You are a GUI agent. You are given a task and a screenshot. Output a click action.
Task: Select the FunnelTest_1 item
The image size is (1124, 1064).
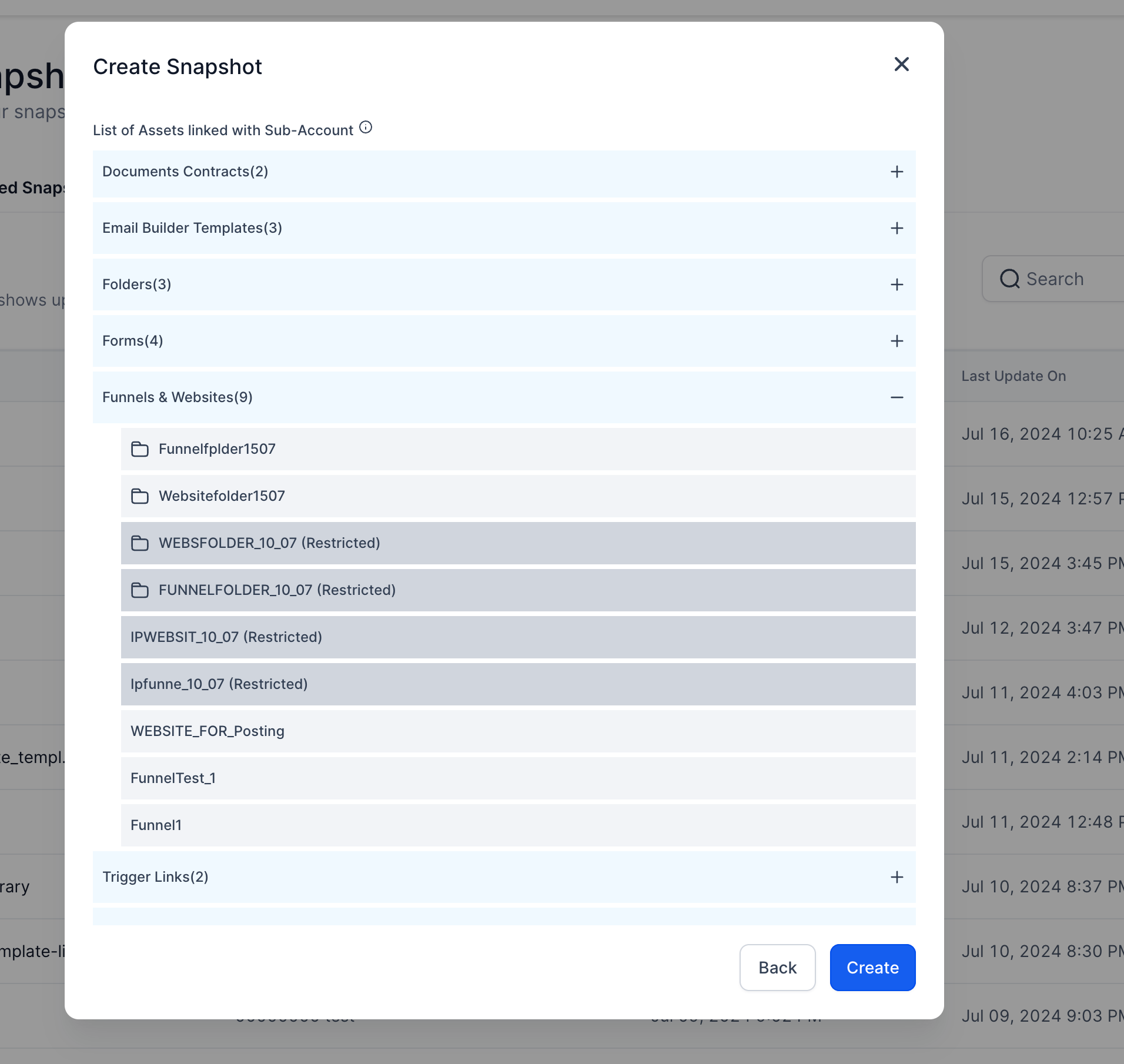(518, 778)
